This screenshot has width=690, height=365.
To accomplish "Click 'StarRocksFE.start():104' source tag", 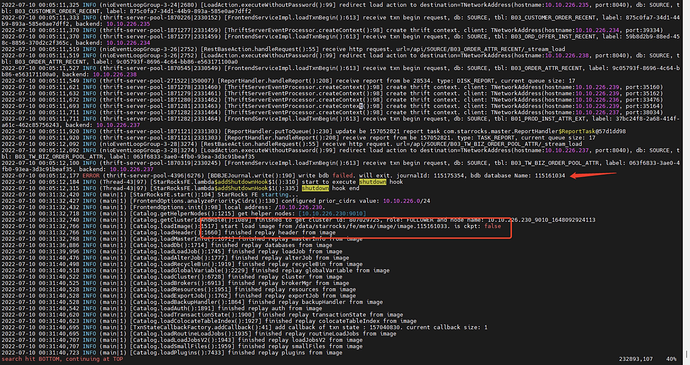I will pos(170,194).
